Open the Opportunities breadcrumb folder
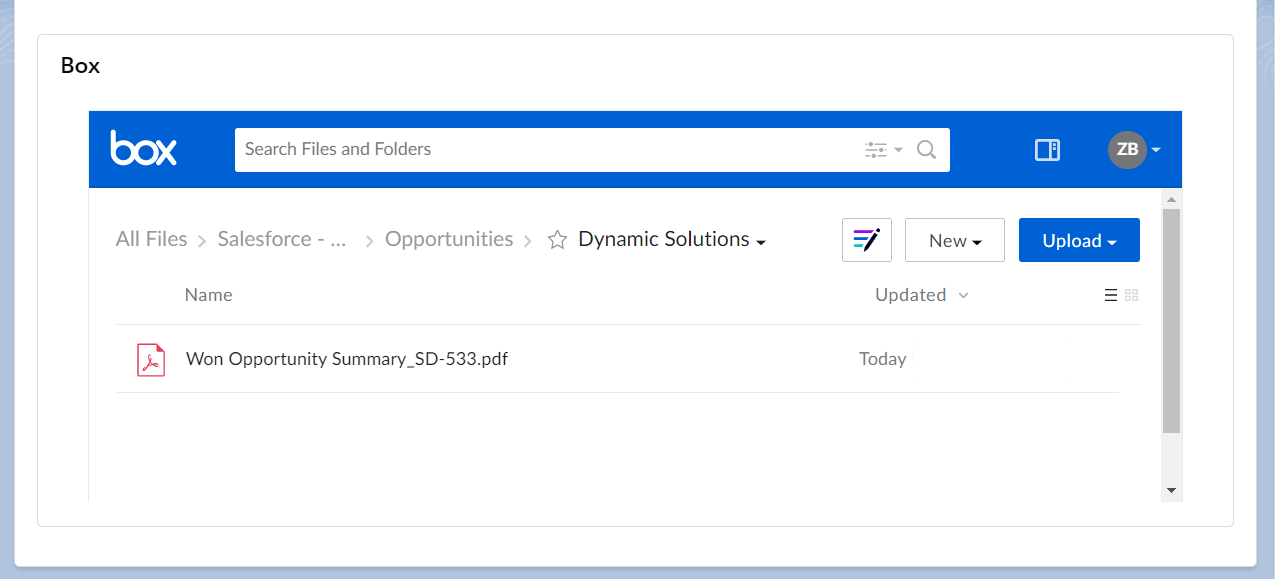 pyautogui.click(x=449, y=239)
